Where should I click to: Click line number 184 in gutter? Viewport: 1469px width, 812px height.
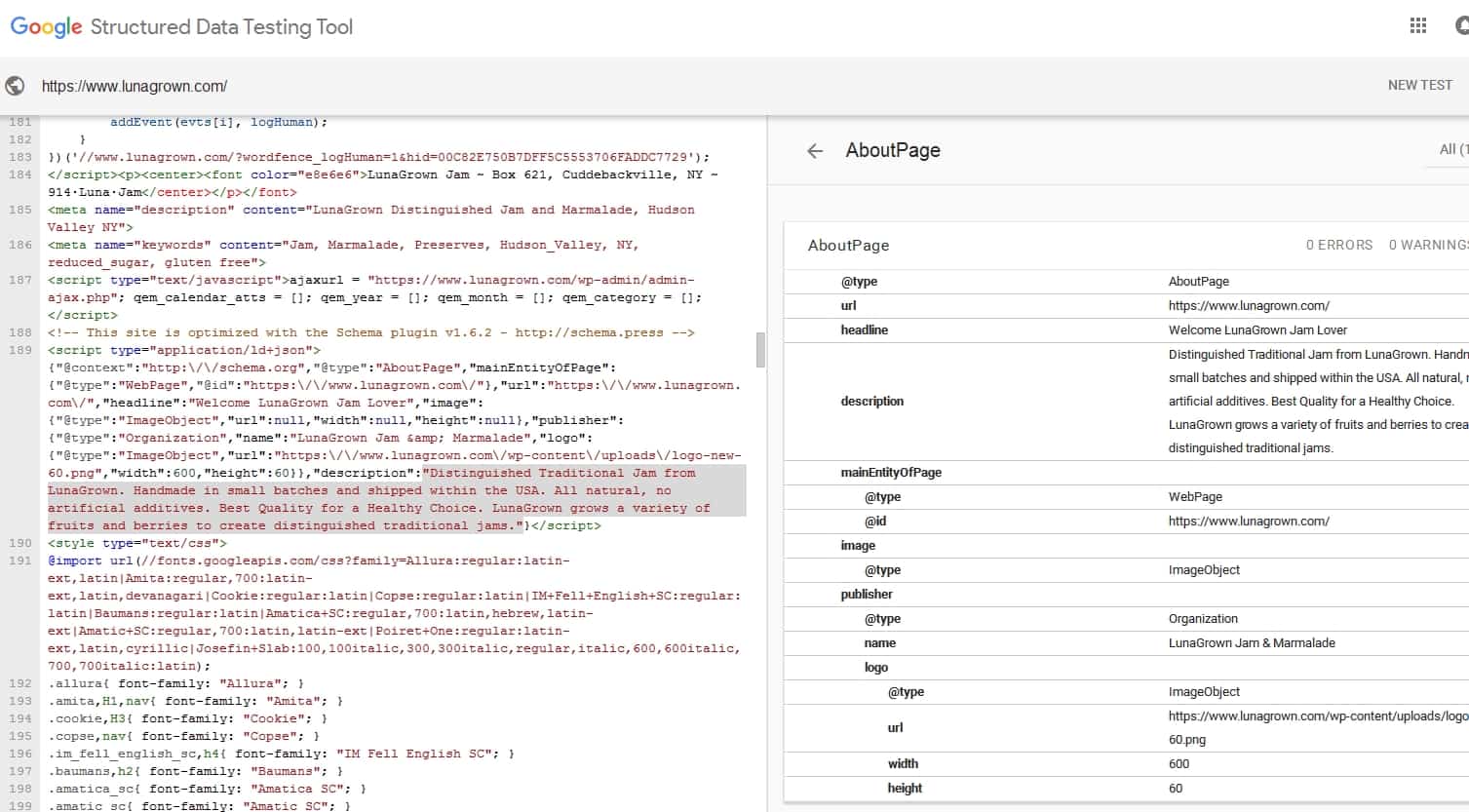(20, 174)
